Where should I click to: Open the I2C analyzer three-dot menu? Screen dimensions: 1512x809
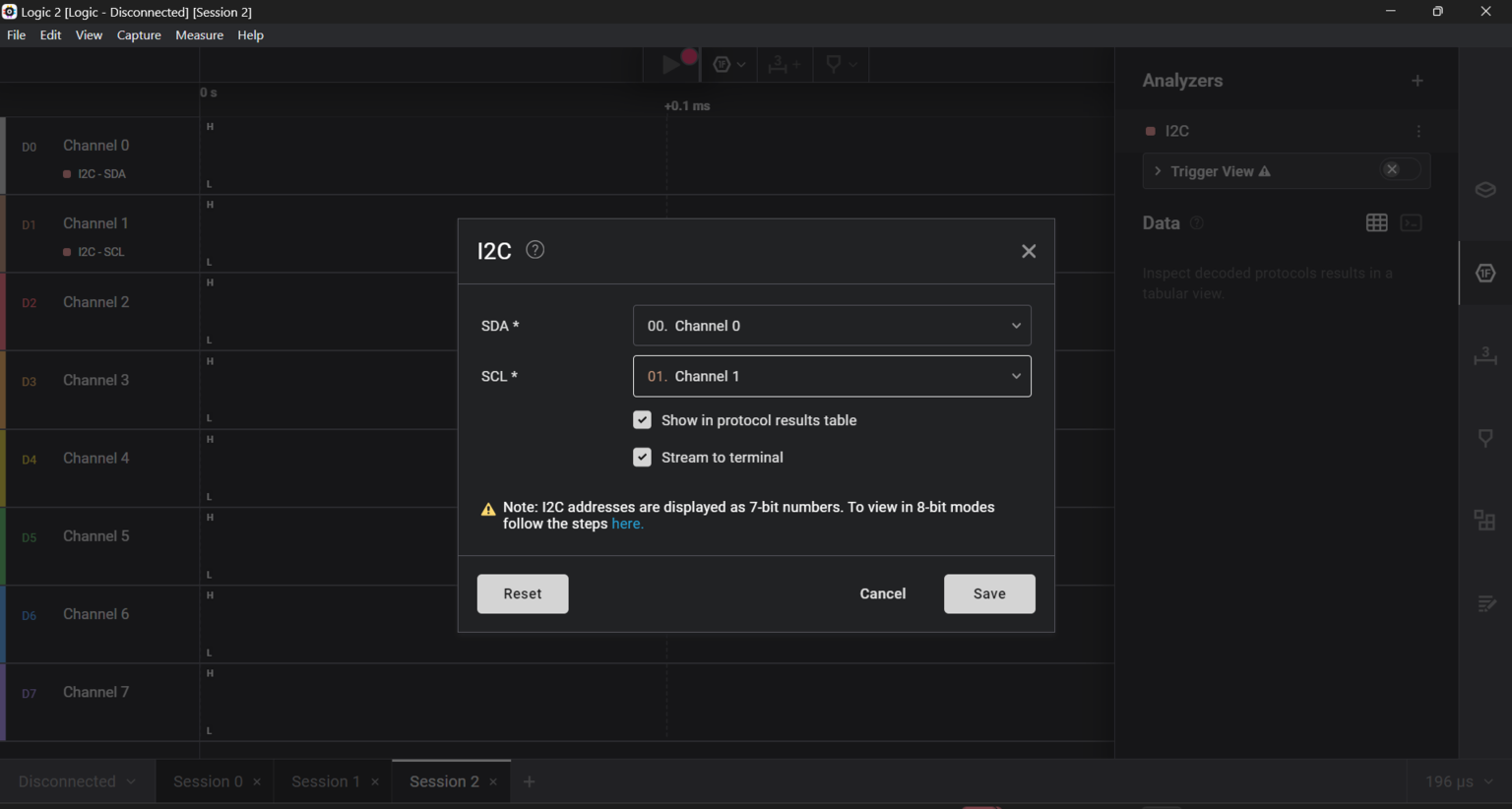1418,131
